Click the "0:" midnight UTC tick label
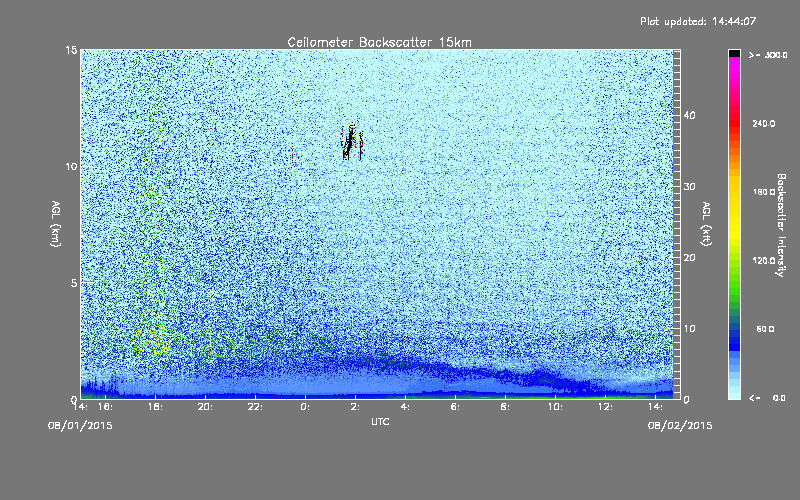Viewport: 800px width, 500px height. tap(305, 407)
